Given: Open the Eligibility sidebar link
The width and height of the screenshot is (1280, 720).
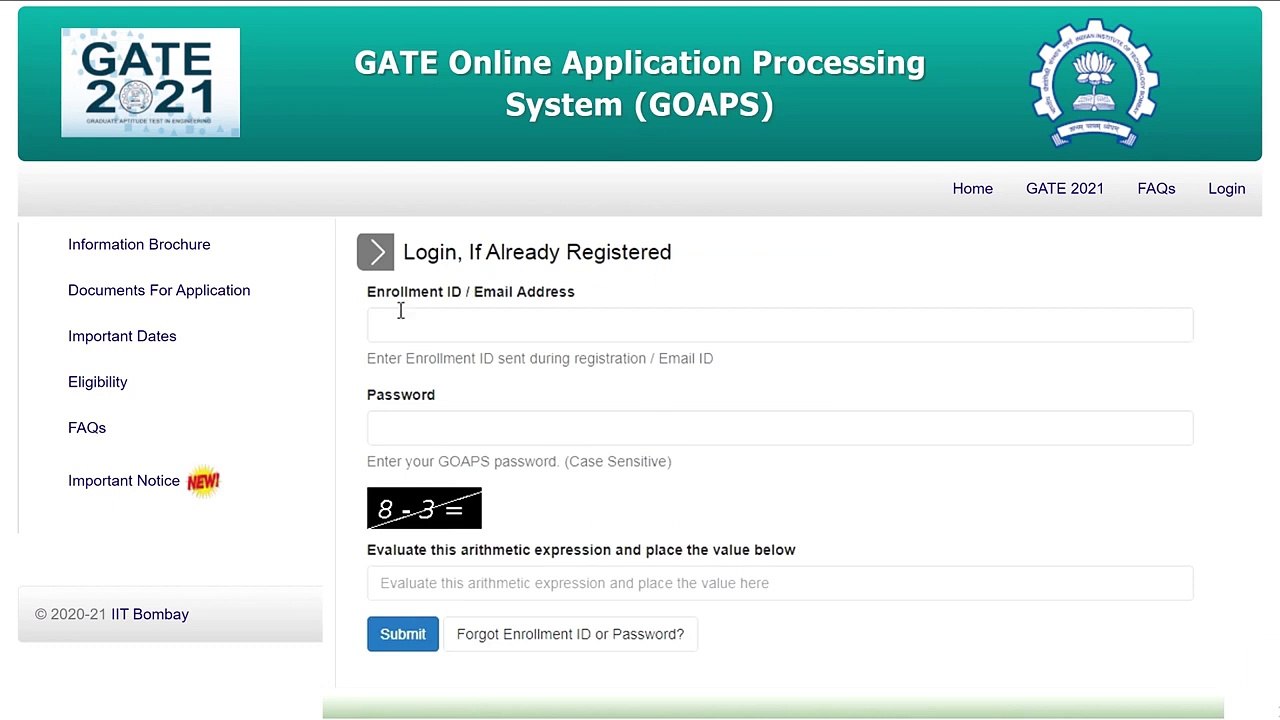Looking at the screenshot, I should click(98, 382).
